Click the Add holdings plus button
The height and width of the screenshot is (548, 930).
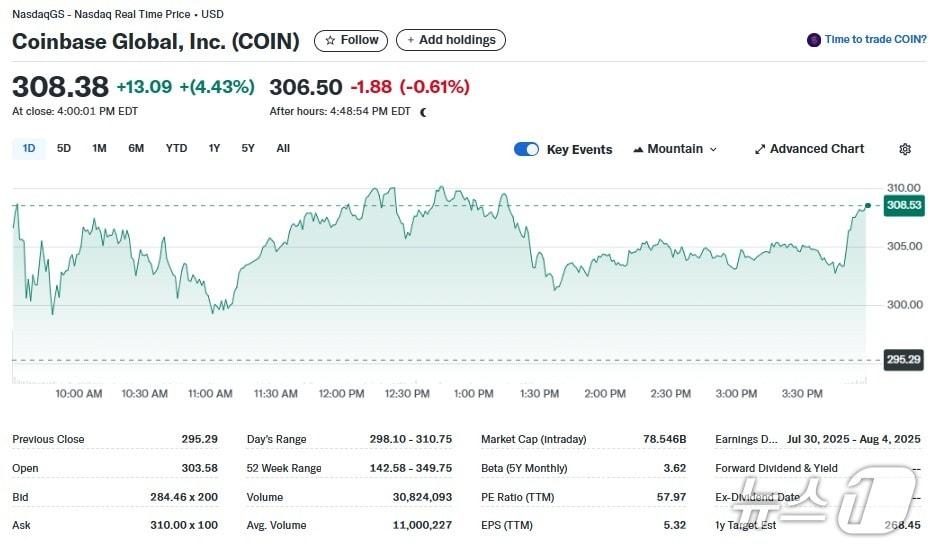[411, 40]
